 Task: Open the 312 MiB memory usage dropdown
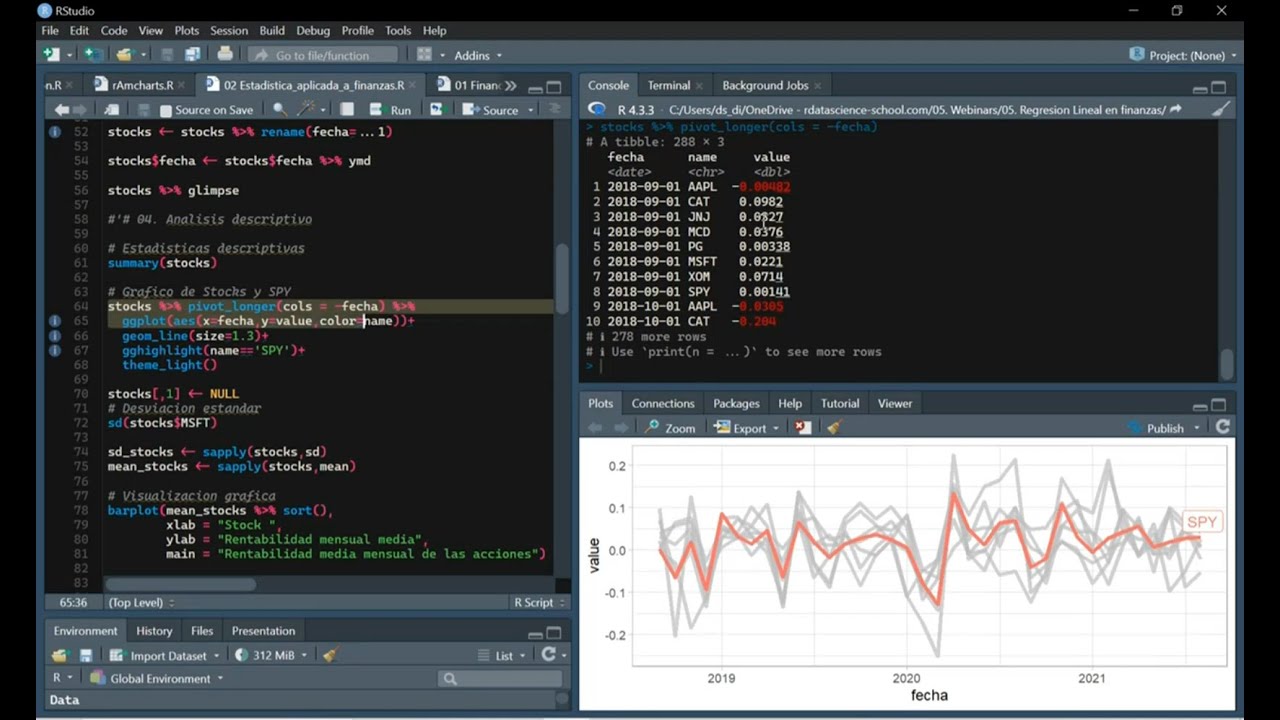(x=271, y=656)
